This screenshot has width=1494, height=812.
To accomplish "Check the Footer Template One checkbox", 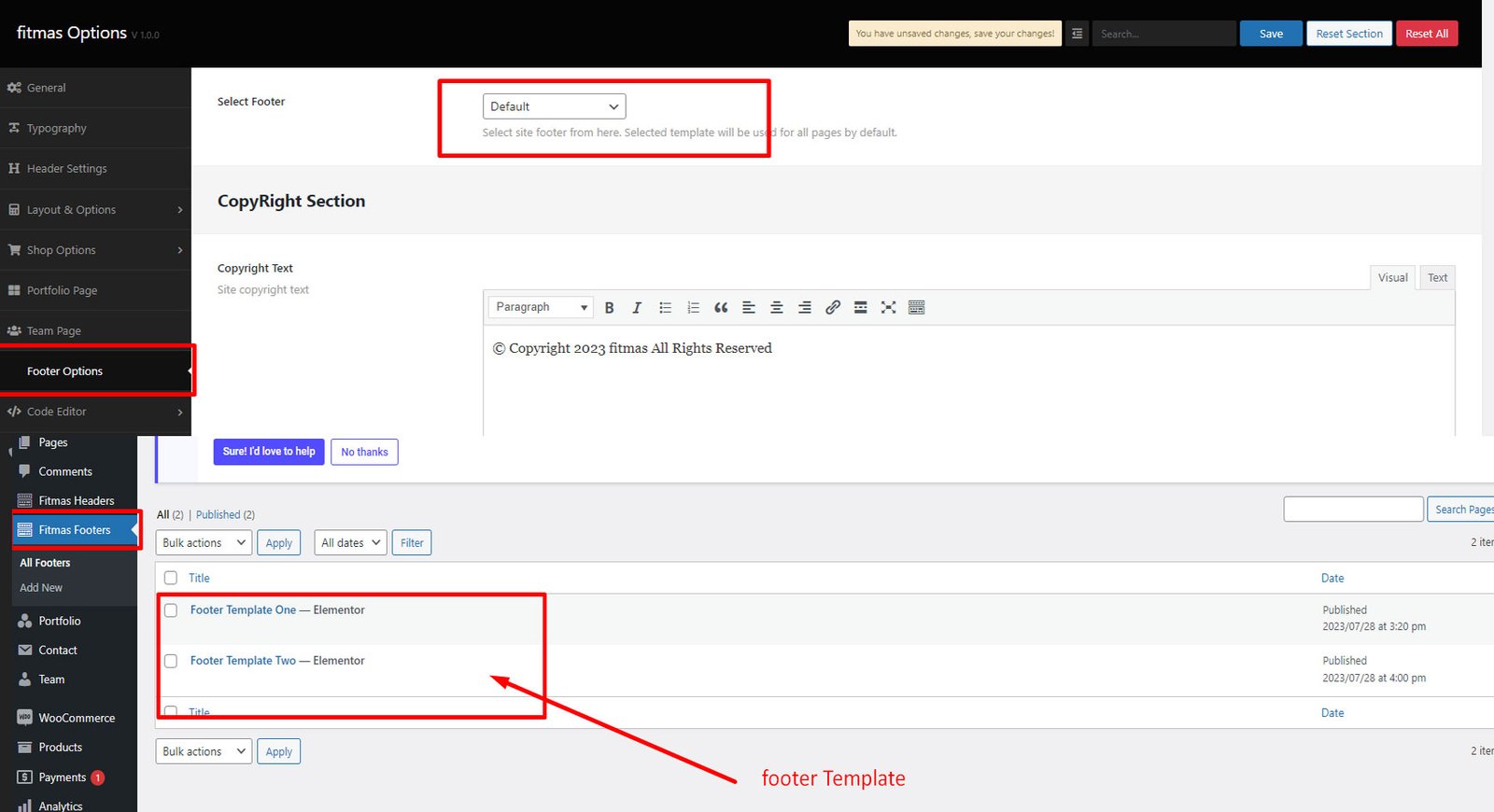I will [x=171, y=610].
